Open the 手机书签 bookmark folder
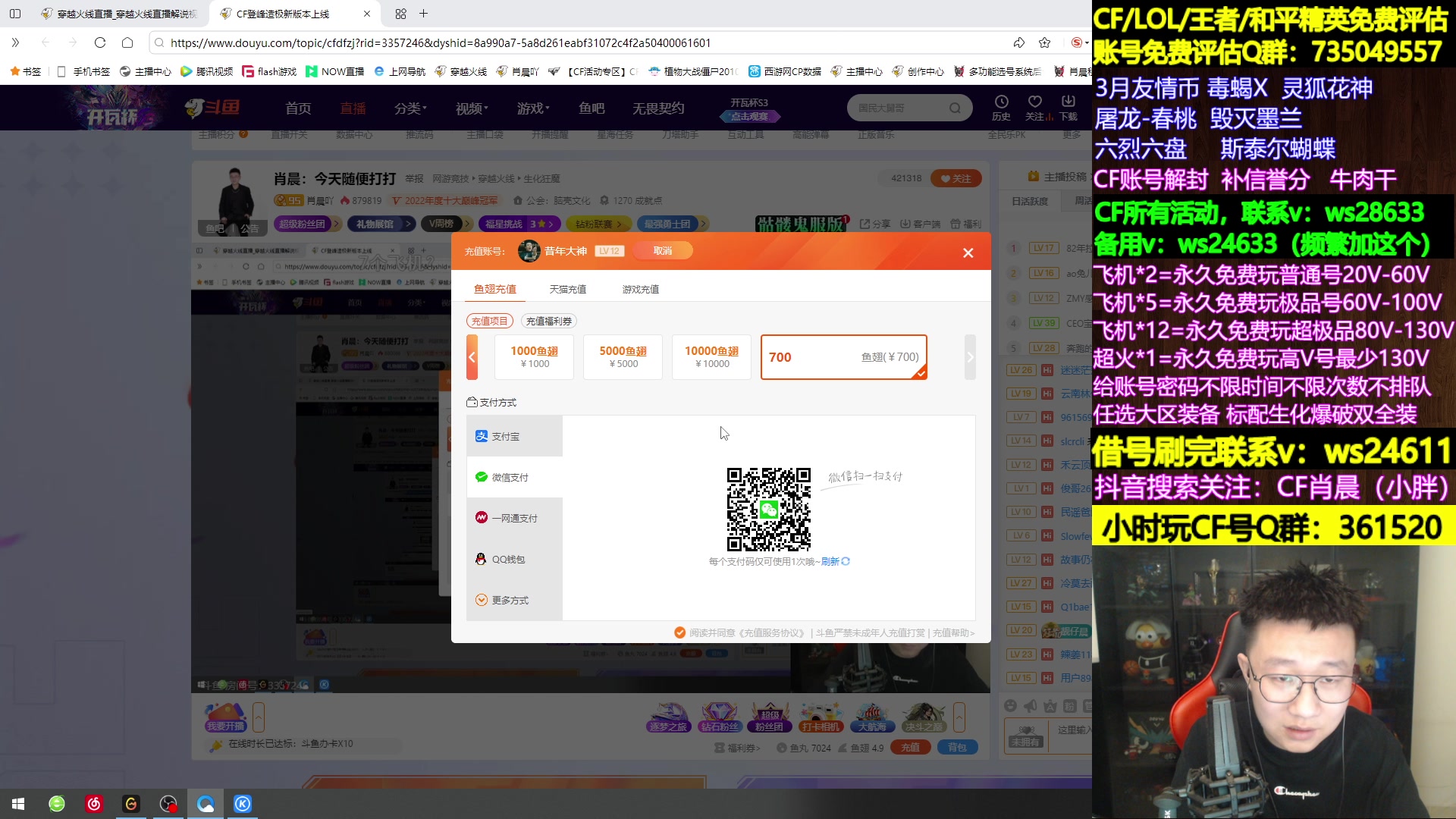The width and height of the screenshot is (1456, 819). coord(84,71)
